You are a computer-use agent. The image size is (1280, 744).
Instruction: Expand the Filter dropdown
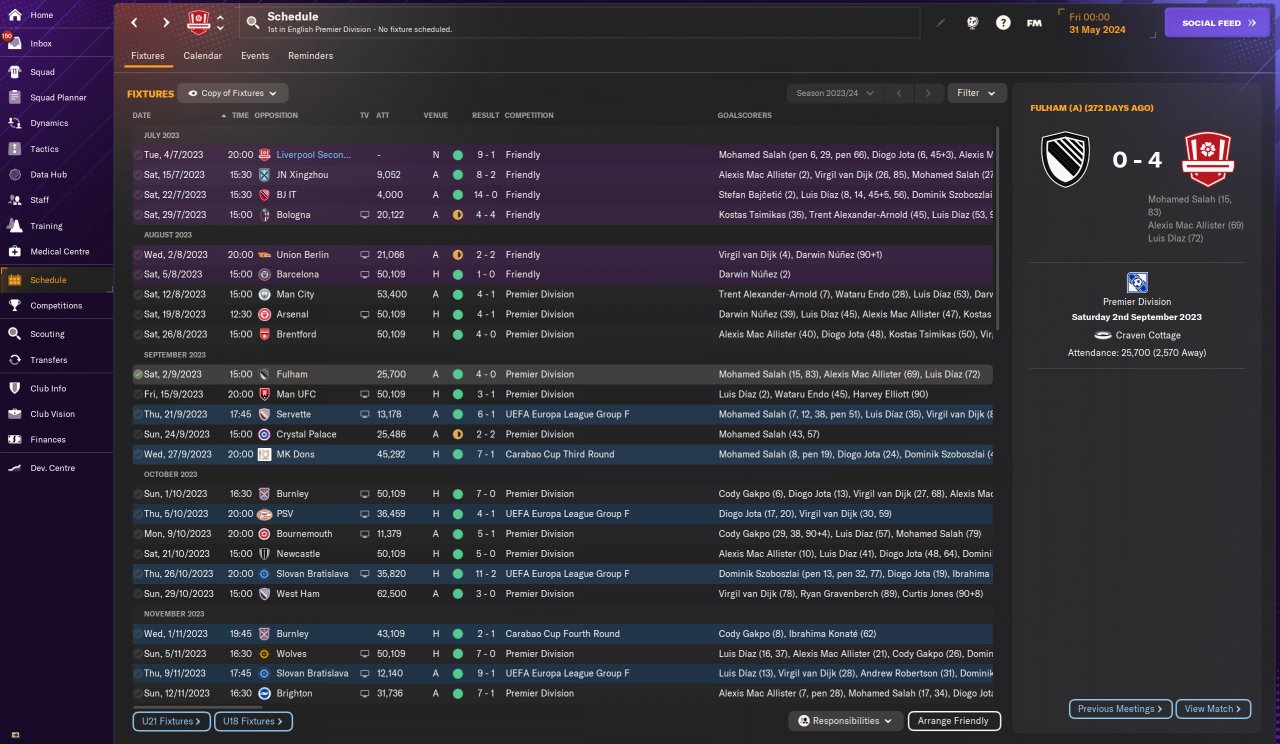coord(976,93)
